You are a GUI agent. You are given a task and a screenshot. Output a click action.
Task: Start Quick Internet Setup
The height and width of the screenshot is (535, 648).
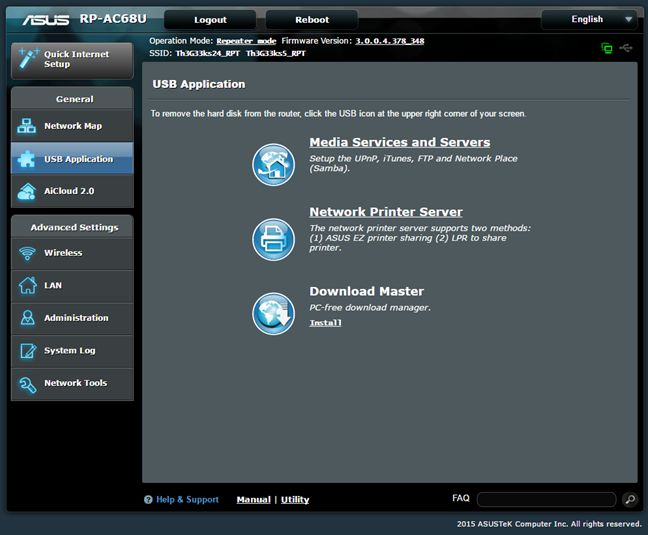point(72,60)
